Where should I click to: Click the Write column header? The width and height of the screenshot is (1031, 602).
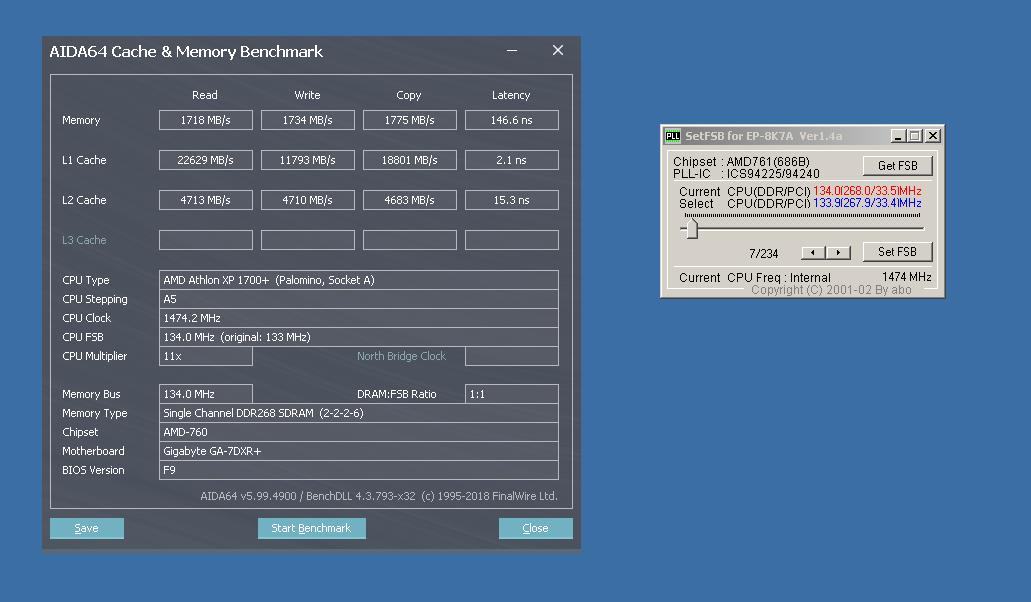tap(307, 95)
